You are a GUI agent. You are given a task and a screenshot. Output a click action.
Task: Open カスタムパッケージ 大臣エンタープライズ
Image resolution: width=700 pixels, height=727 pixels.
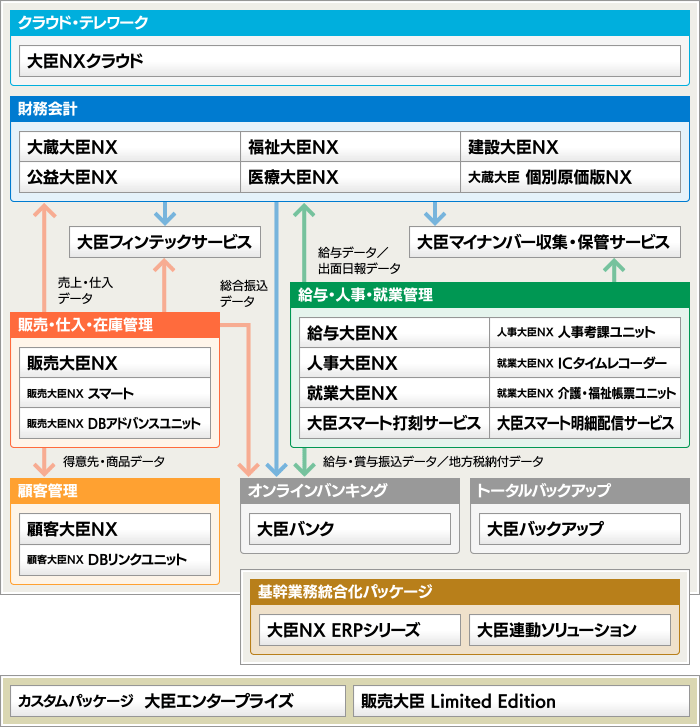[x=178, y=701]
